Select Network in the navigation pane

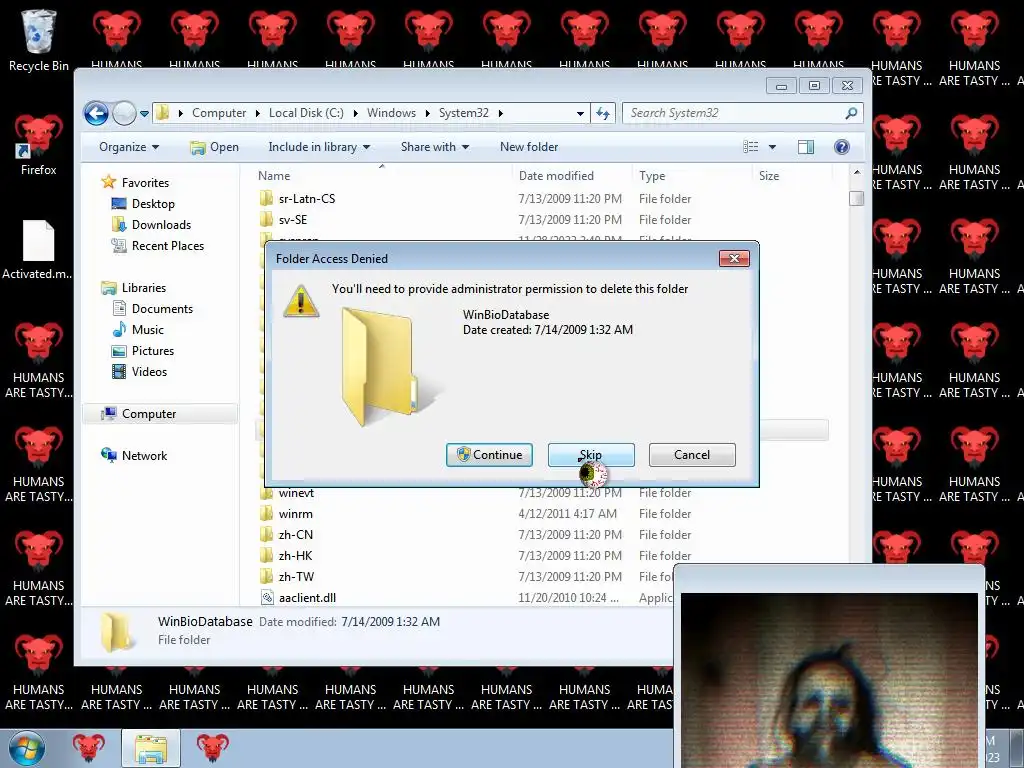[x=134, y=456]
